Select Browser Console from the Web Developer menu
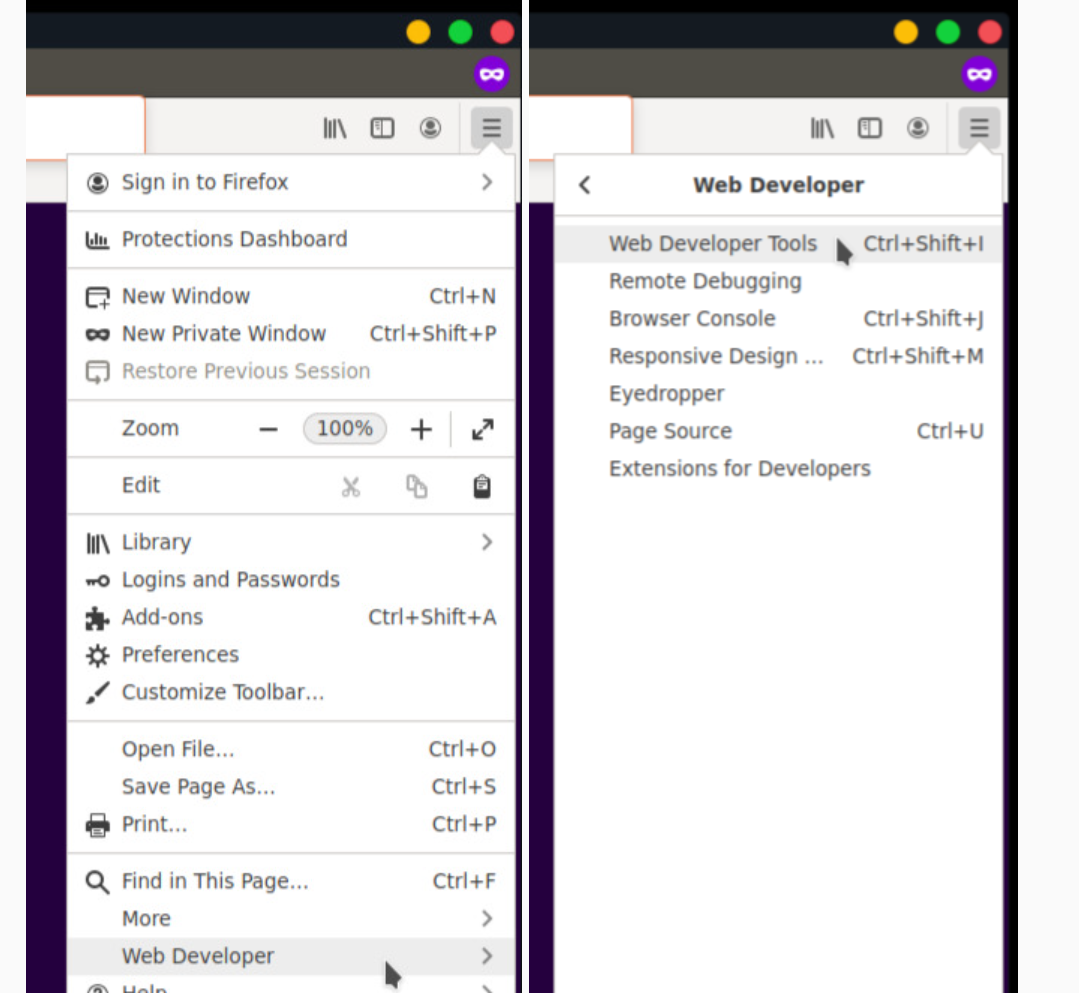Screen dimensions: 1079x993 coord(692,319)
